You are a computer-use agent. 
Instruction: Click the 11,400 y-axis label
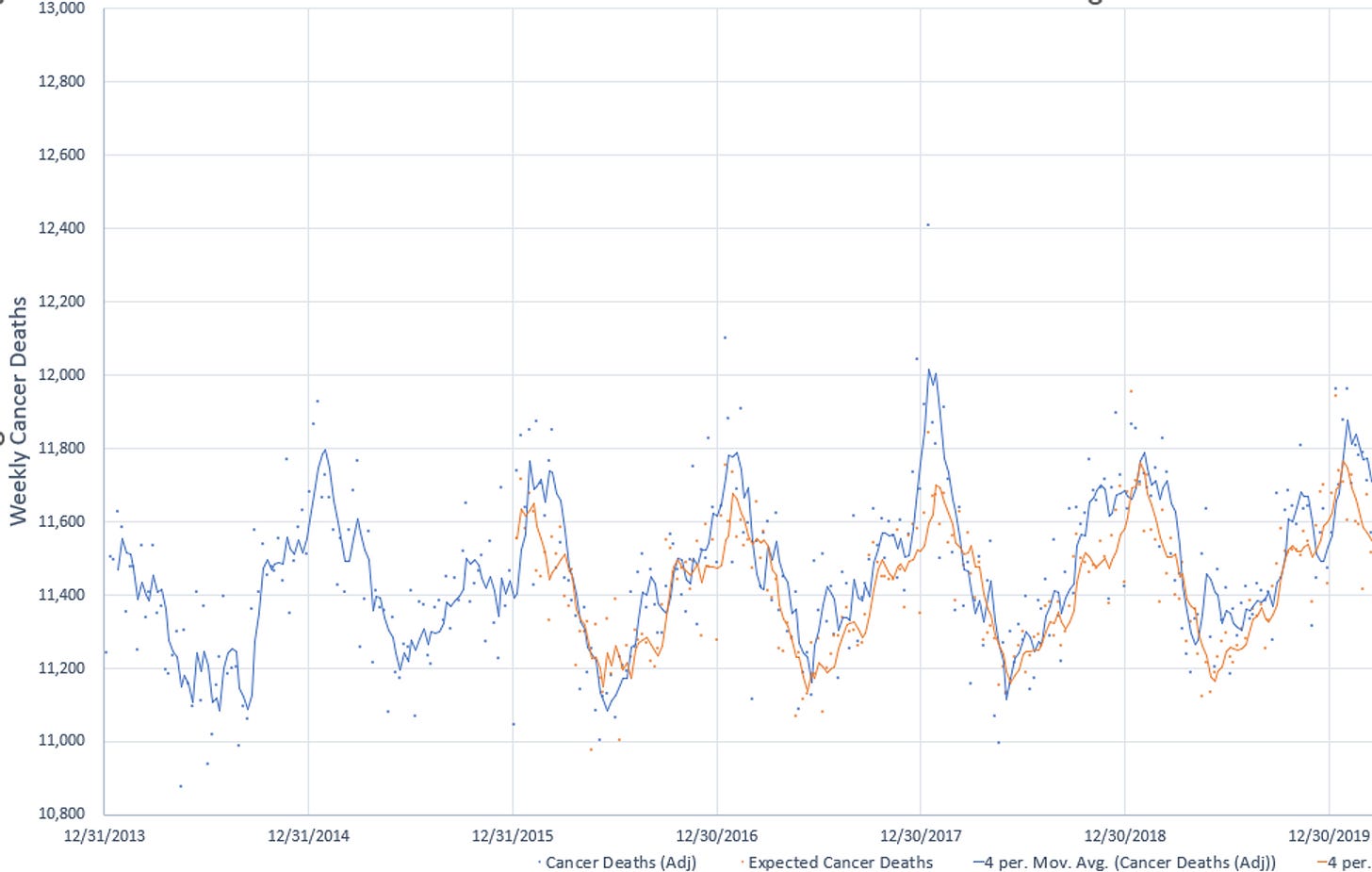point(61,595)
